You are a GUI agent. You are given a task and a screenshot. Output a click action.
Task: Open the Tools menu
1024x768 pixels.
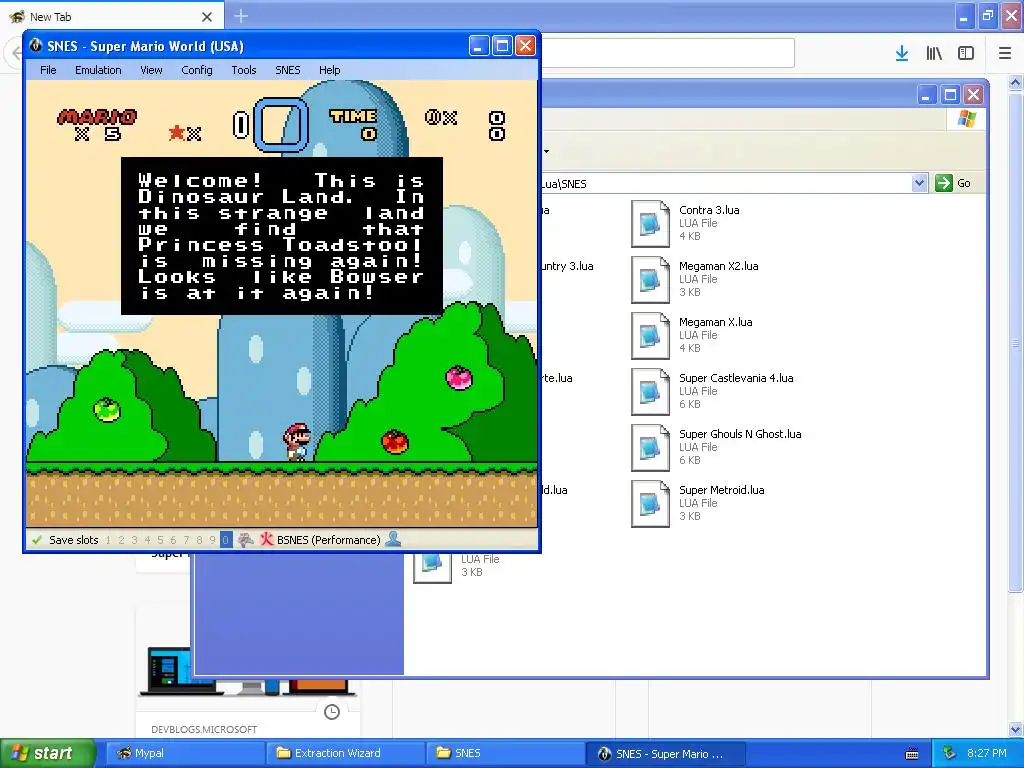point(244,70)
